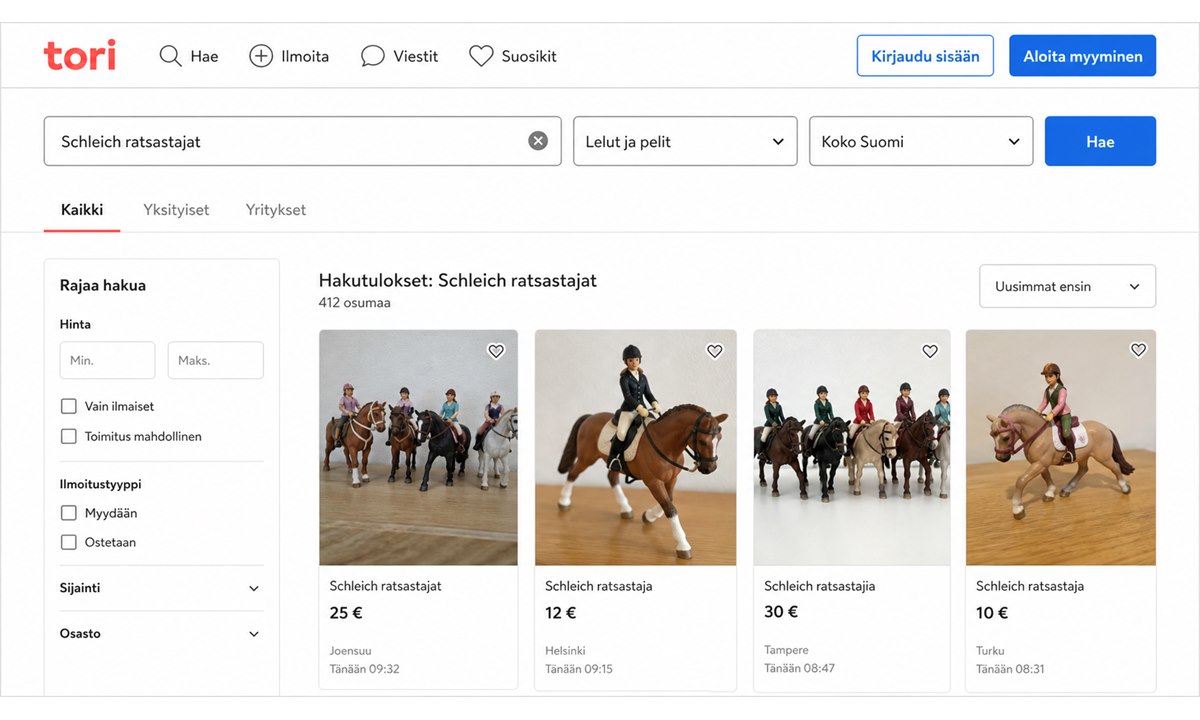Switch to the Yksityiset tab
1200x720 pixels.
[176, 210]
